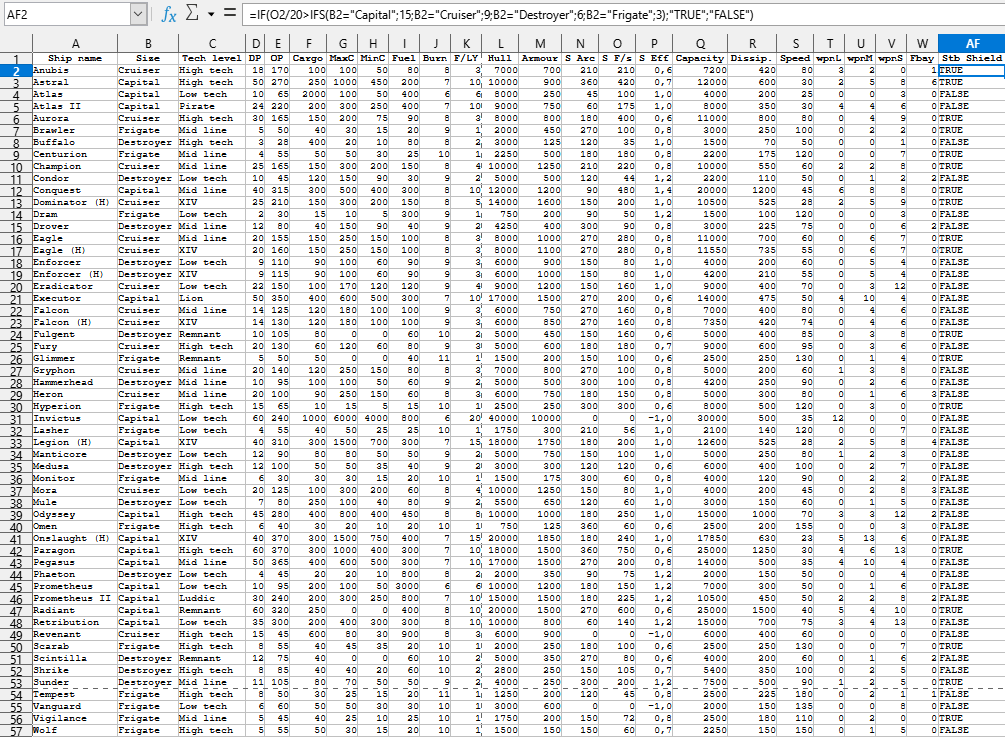Image resolution: width=1005 pixels, height=737 pixels.
Task: Select the 'Tempest' cell
Action: point(75,695)
